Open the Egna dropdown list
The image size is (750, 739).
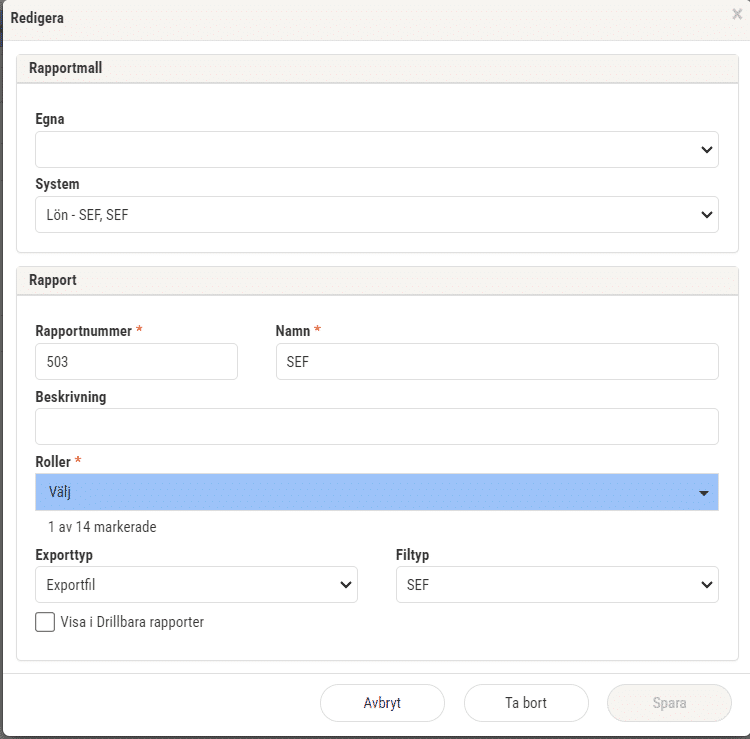coord(376,149)
